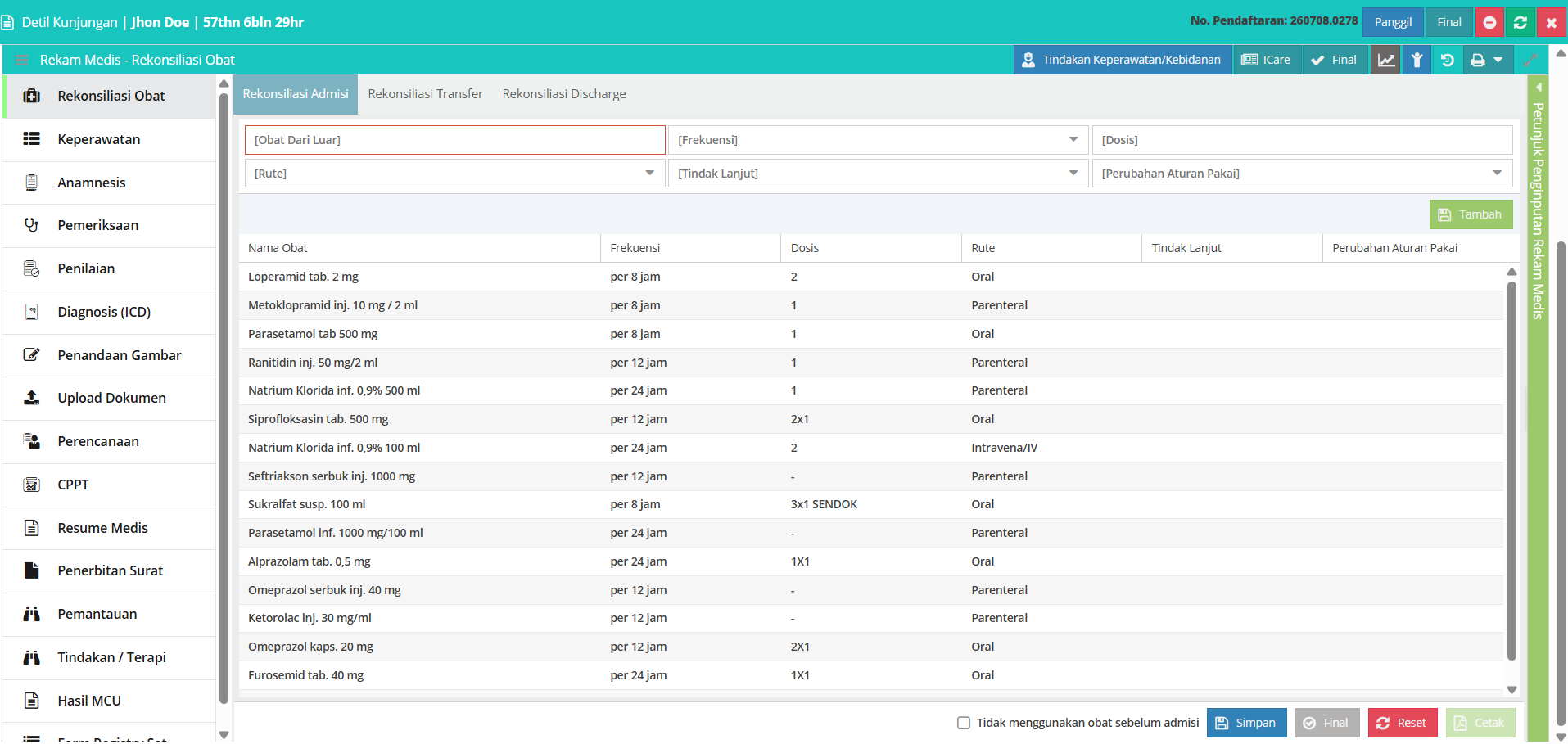The height and width of the screenshot is (744, 1568).
Task: Open the print options dropdown arrow
Action: pos(1498,60)
